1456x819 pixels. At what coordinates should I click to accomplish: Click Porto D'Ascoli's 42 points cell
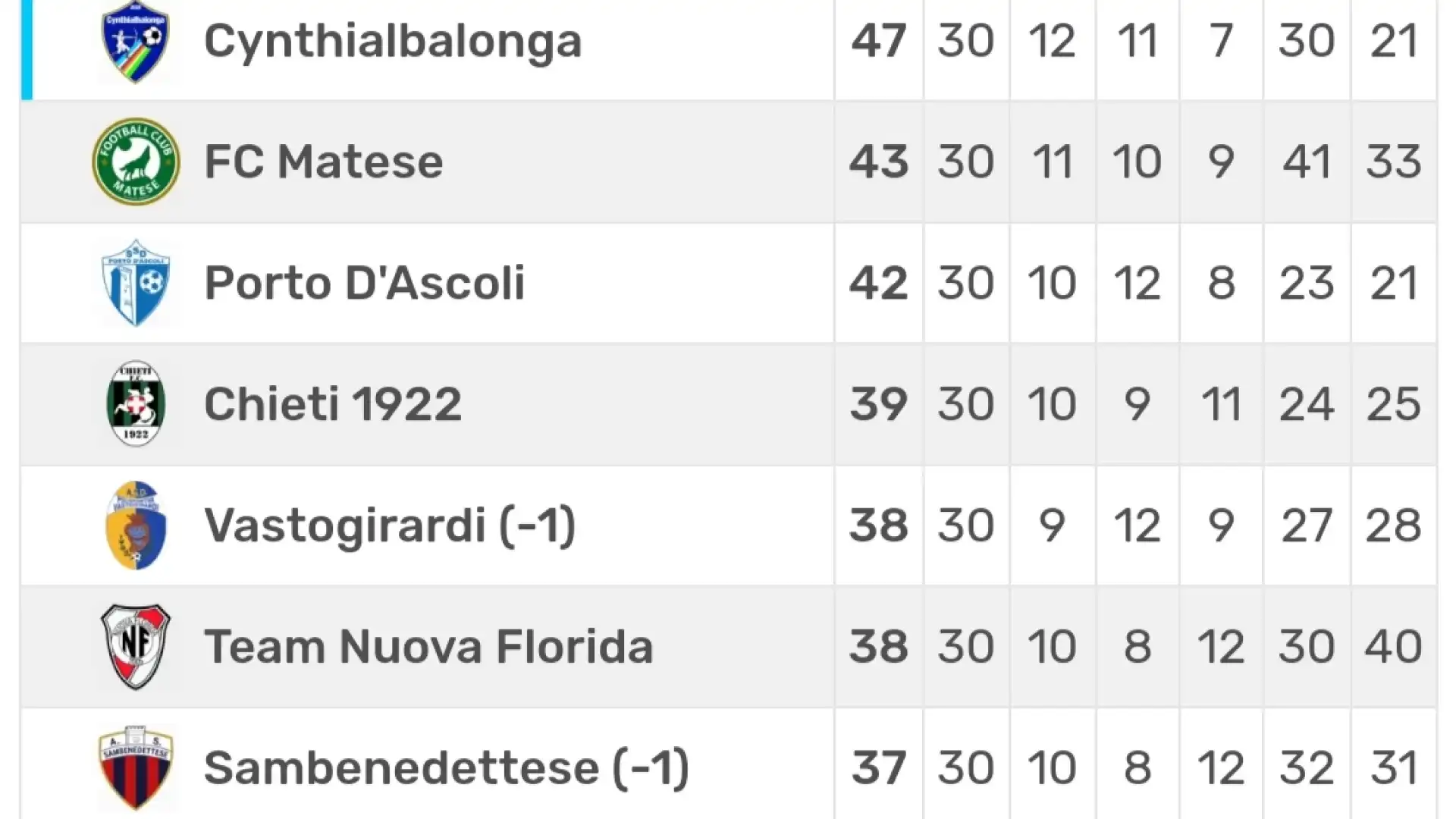tap(878, 283)
